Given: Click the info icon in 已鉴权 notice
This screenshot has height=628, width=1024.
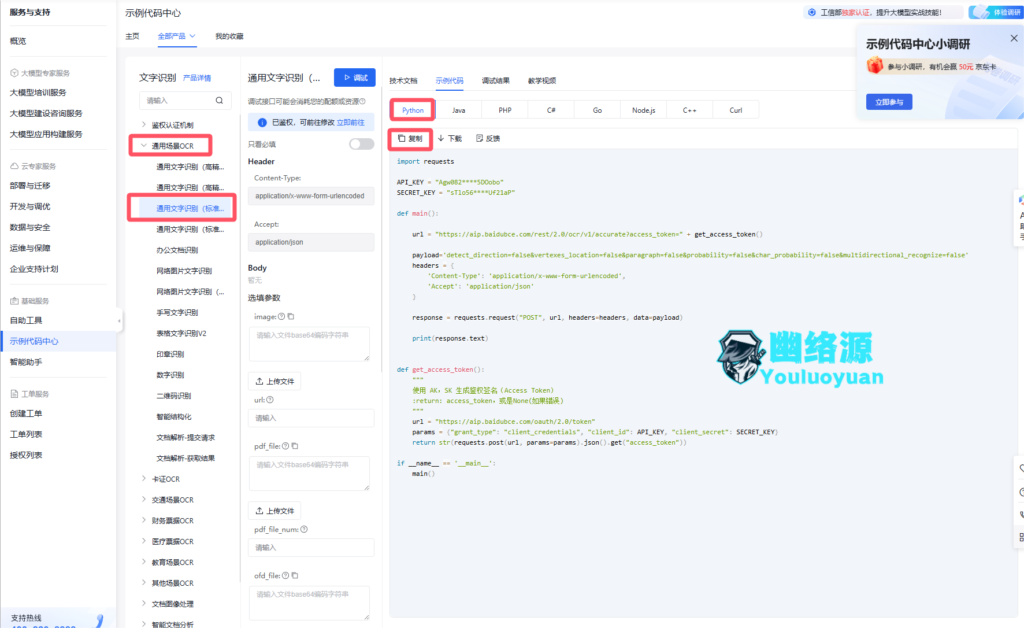Looking at the screenshot, I should pyautogui.click(x=262, y=123).
